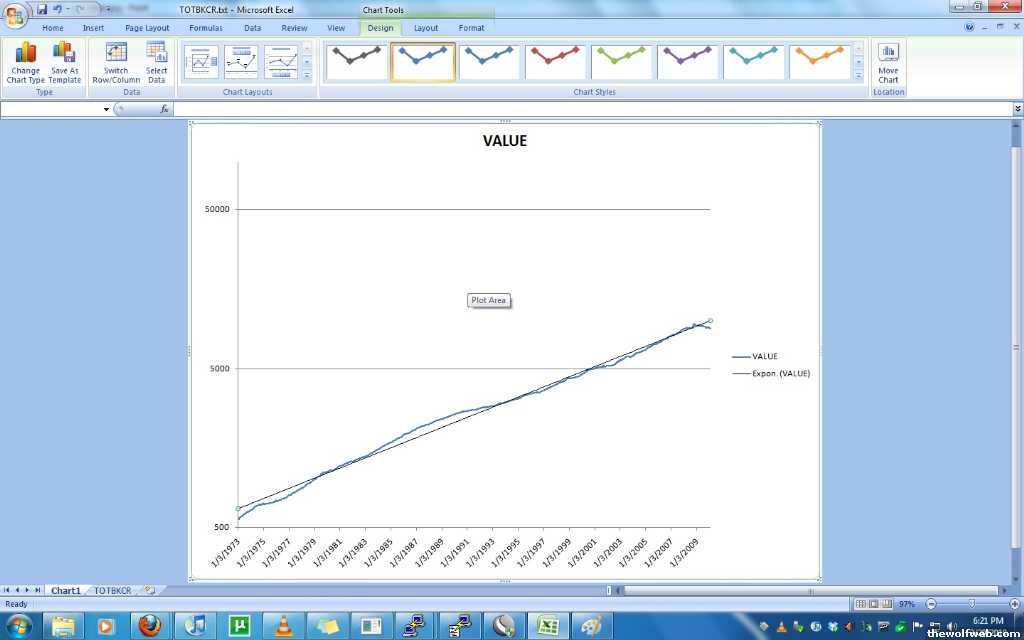Expand the formula bar
1024x640 pixels.
(1017, 109)
